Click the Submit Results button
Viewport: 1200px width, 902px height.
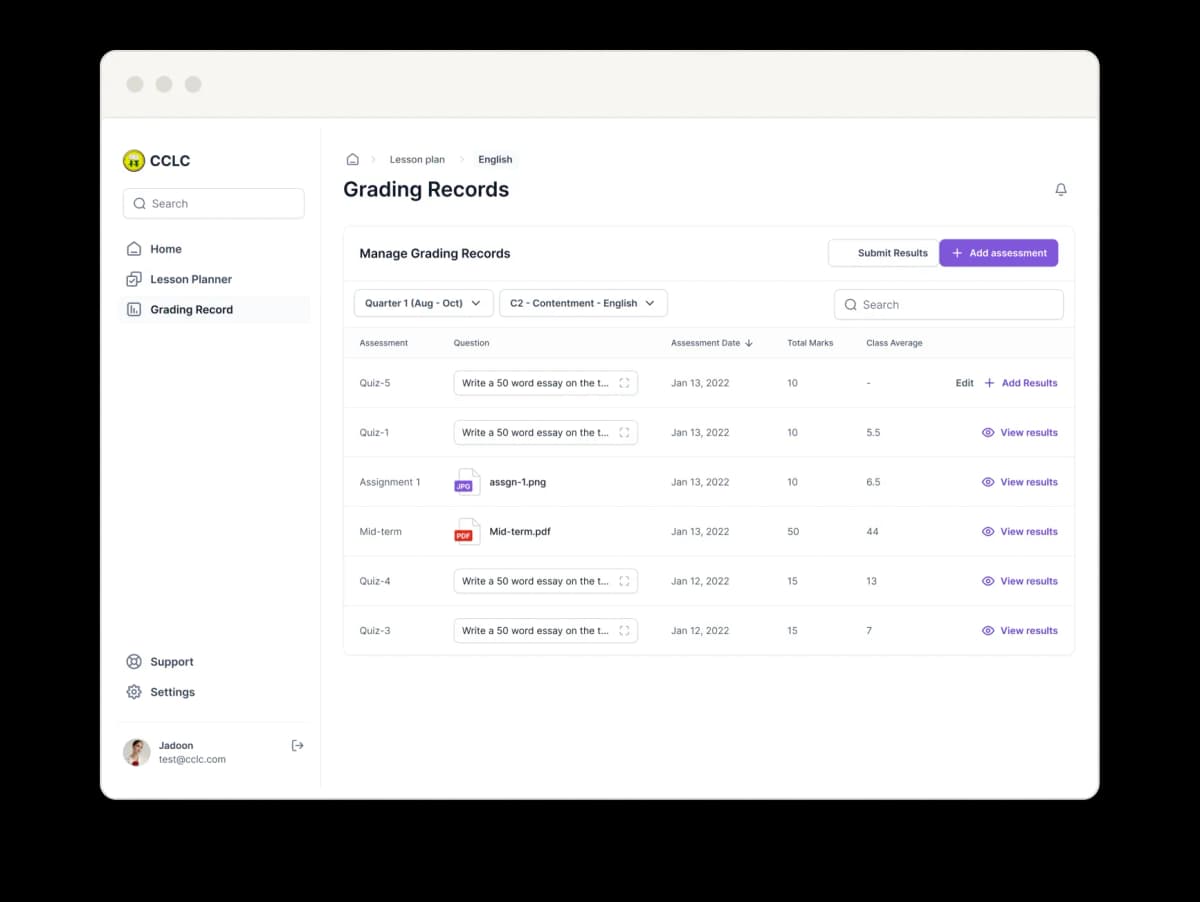[884, 253]
